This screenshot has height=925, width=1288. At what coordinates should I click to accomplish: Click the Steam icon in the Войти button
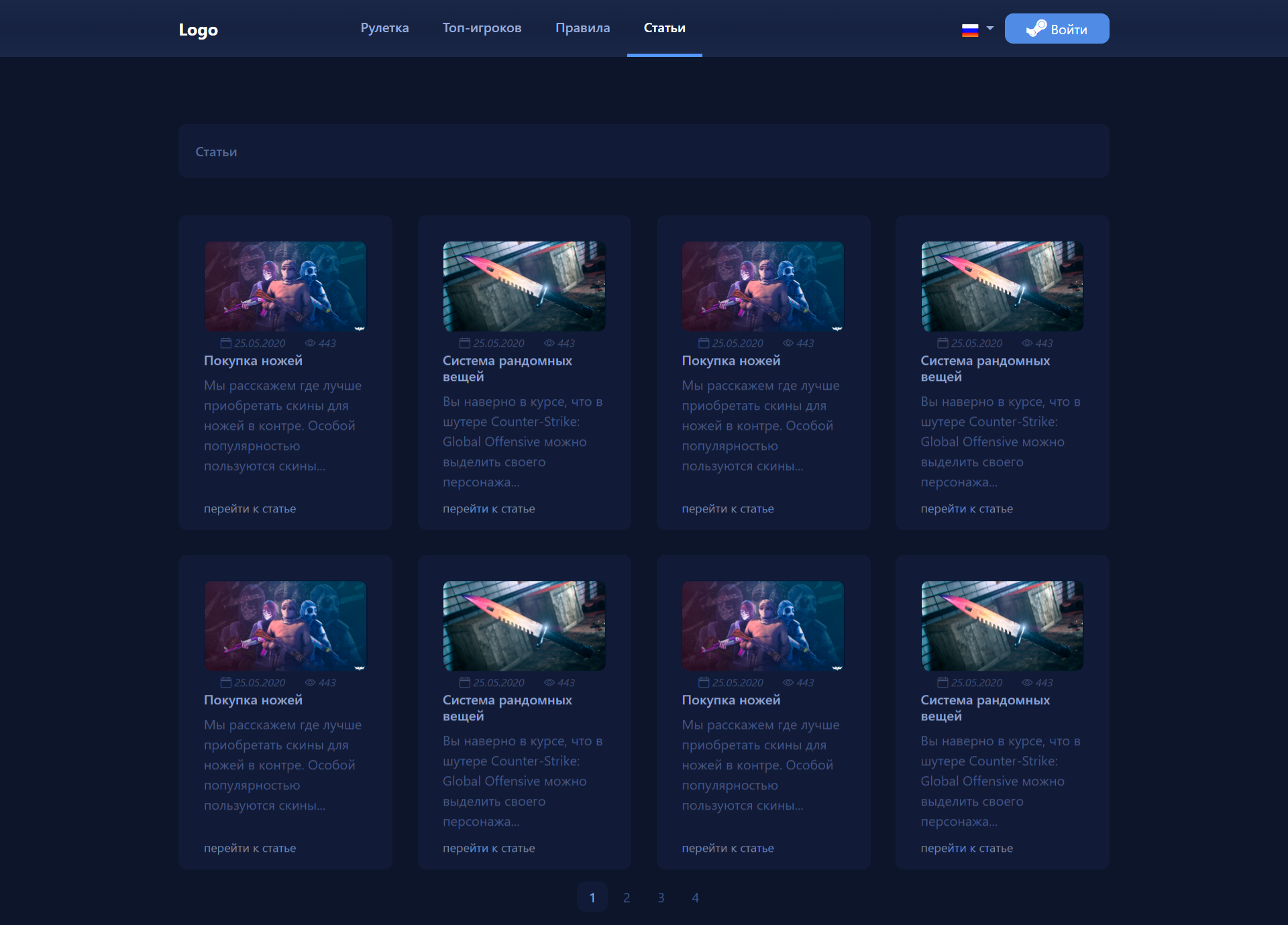point(1036,28)
